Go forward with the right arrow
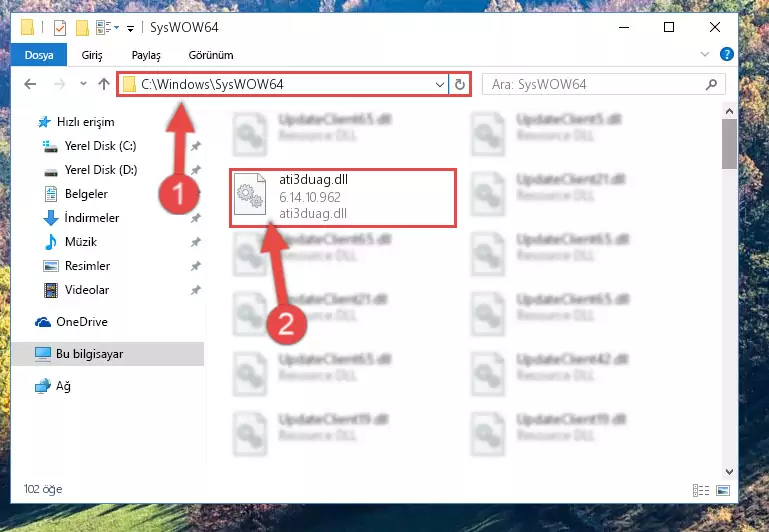Image resolution: width=769 pixels, height=532 pixels. tap(59, 84)
